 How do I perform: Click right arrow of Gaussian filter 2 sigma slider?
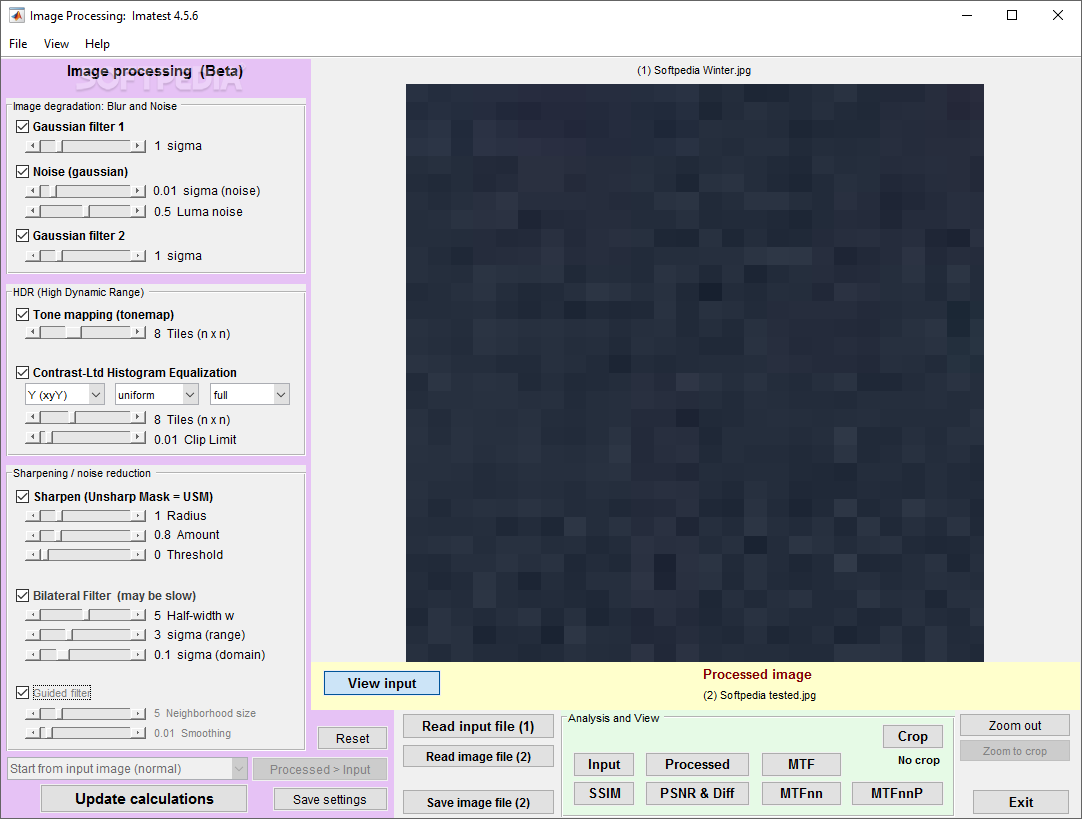coord(139,255)
